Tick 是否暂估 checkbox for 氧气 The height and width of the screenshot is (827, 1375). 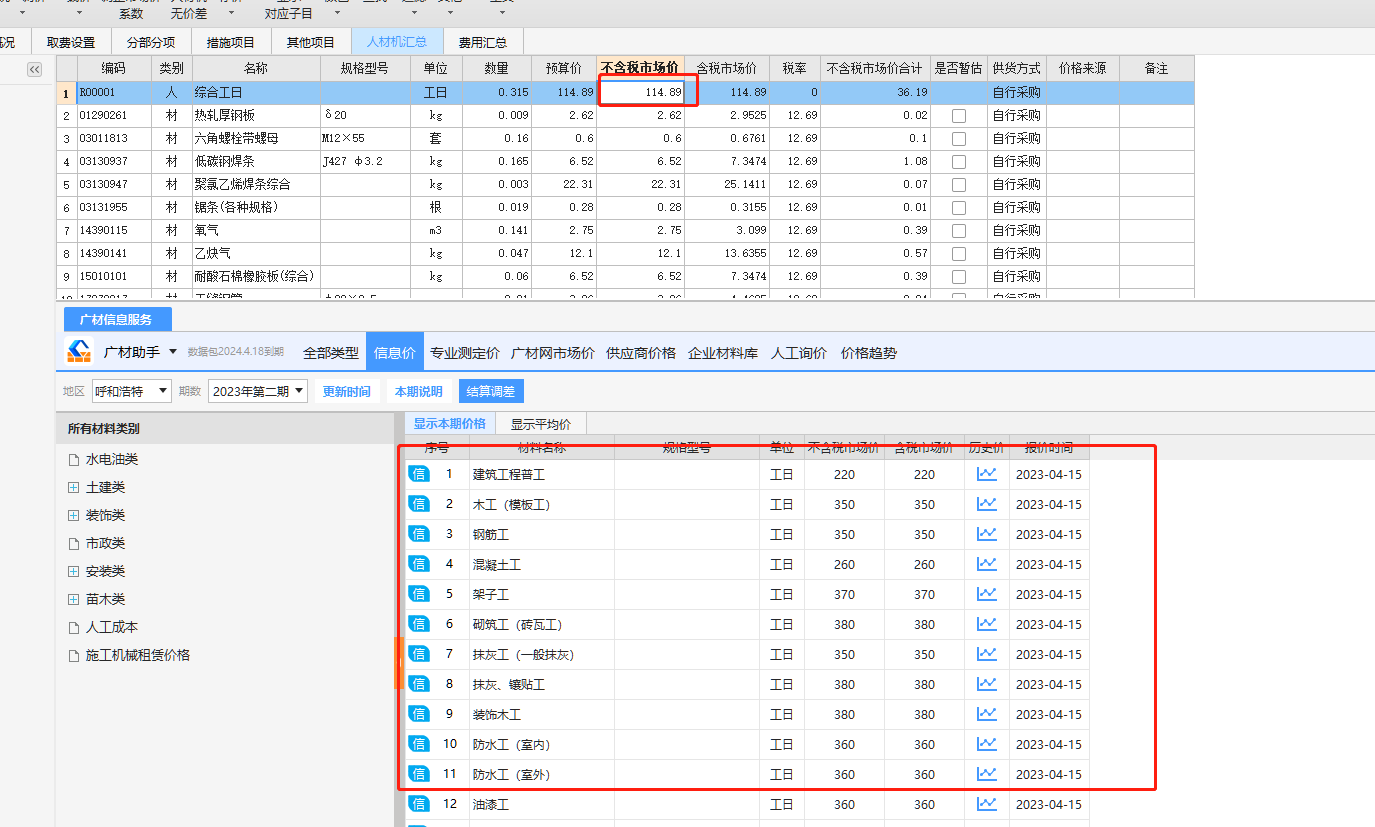[x=959, y=231]
